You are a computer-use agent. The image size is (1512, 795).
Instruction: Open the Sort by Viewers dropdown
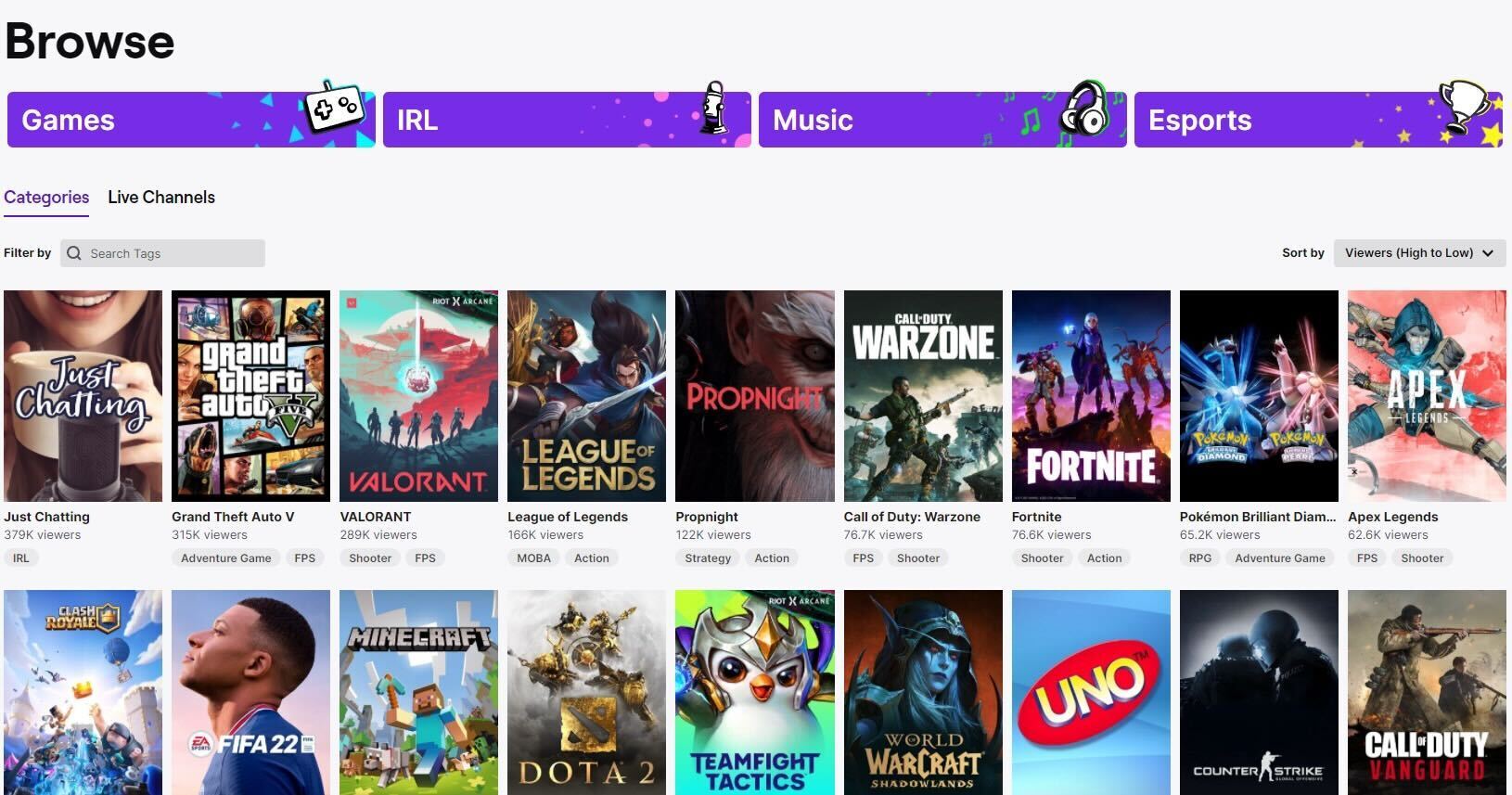[1419, 253]
